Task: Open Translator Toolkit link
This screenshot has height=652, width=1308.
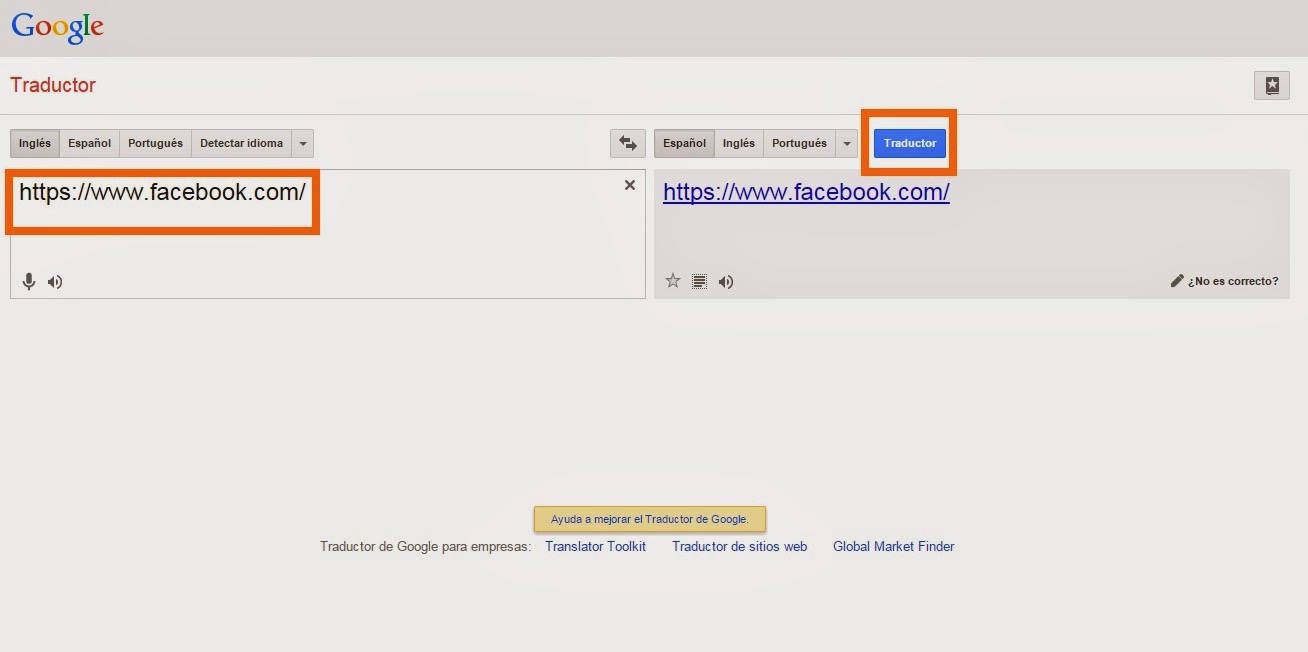Action: click(596, 546)
